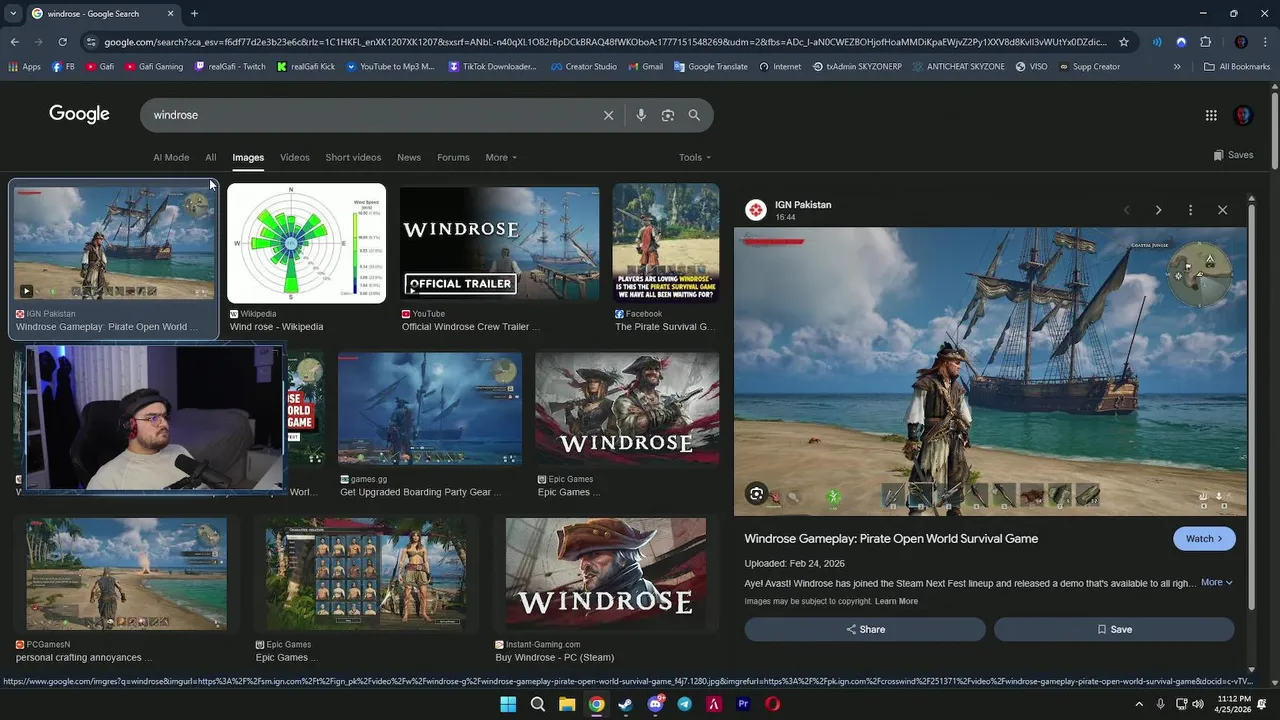Viewport: 1280px width, 720px height.
Task: Open the Wikipedia wind rose chart thumbnail
Action: [x=306, y=243]
